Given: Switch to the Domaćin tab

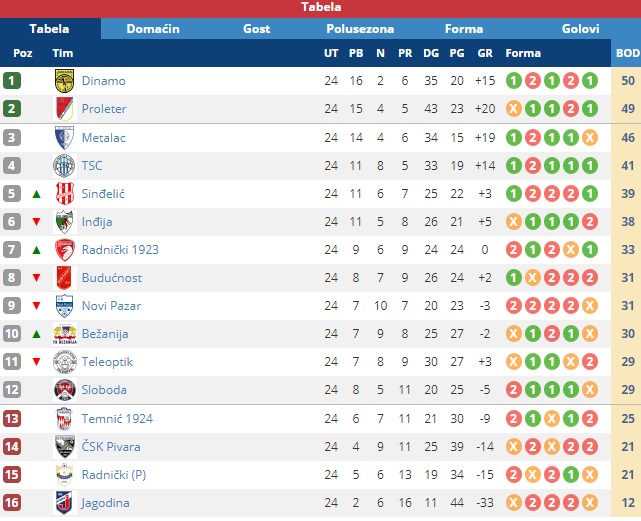Looking at the screenshot, I should tap(153, 29).
